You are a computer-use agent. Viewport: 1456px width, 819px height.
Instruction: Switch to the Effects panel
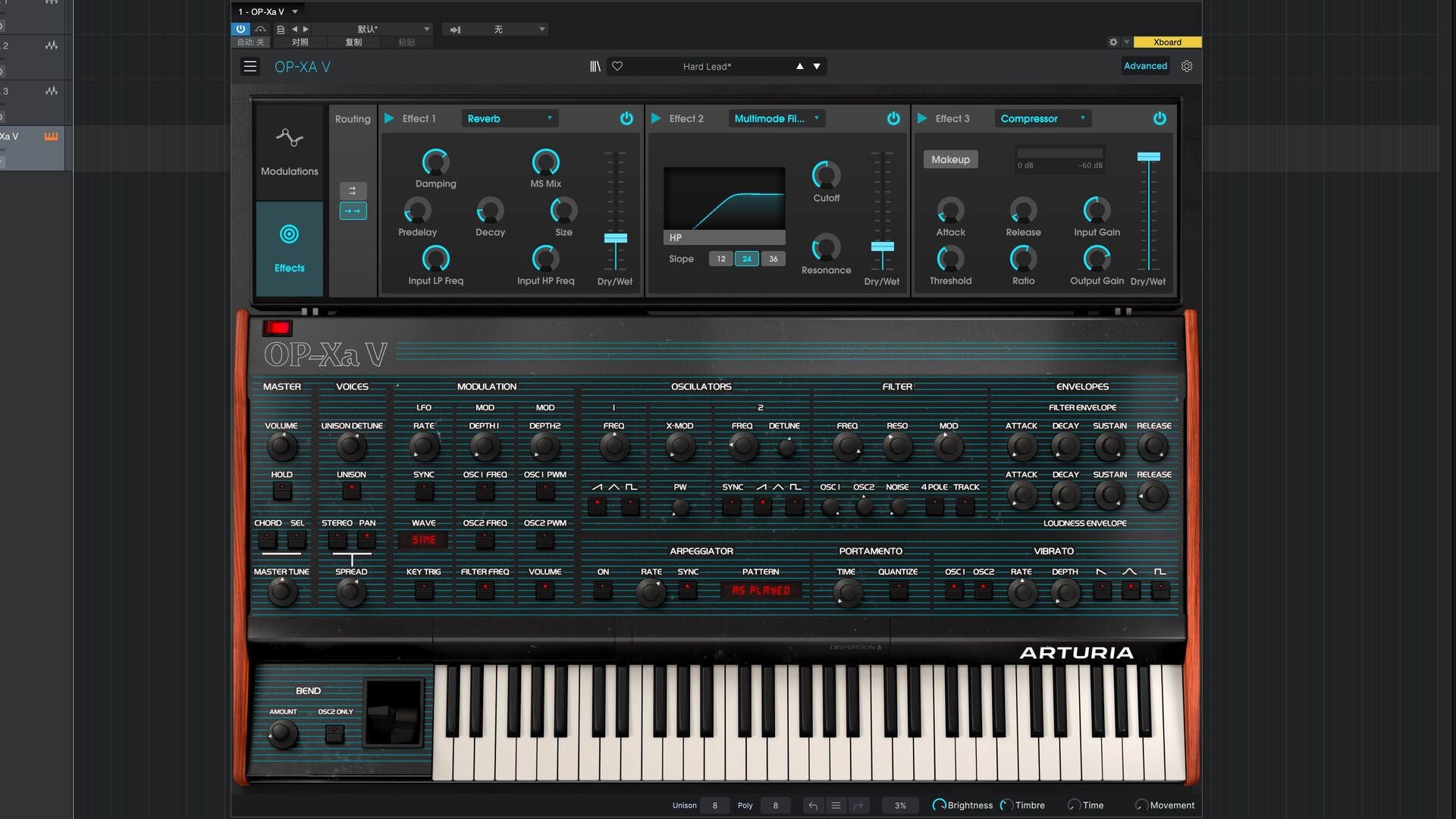click(x=289, y=248)
